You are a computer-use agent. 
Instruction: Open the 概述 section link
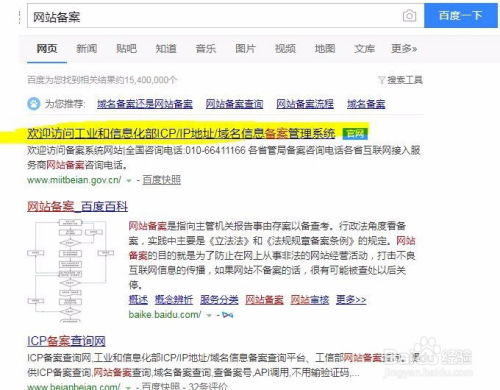tap(138, 300)
